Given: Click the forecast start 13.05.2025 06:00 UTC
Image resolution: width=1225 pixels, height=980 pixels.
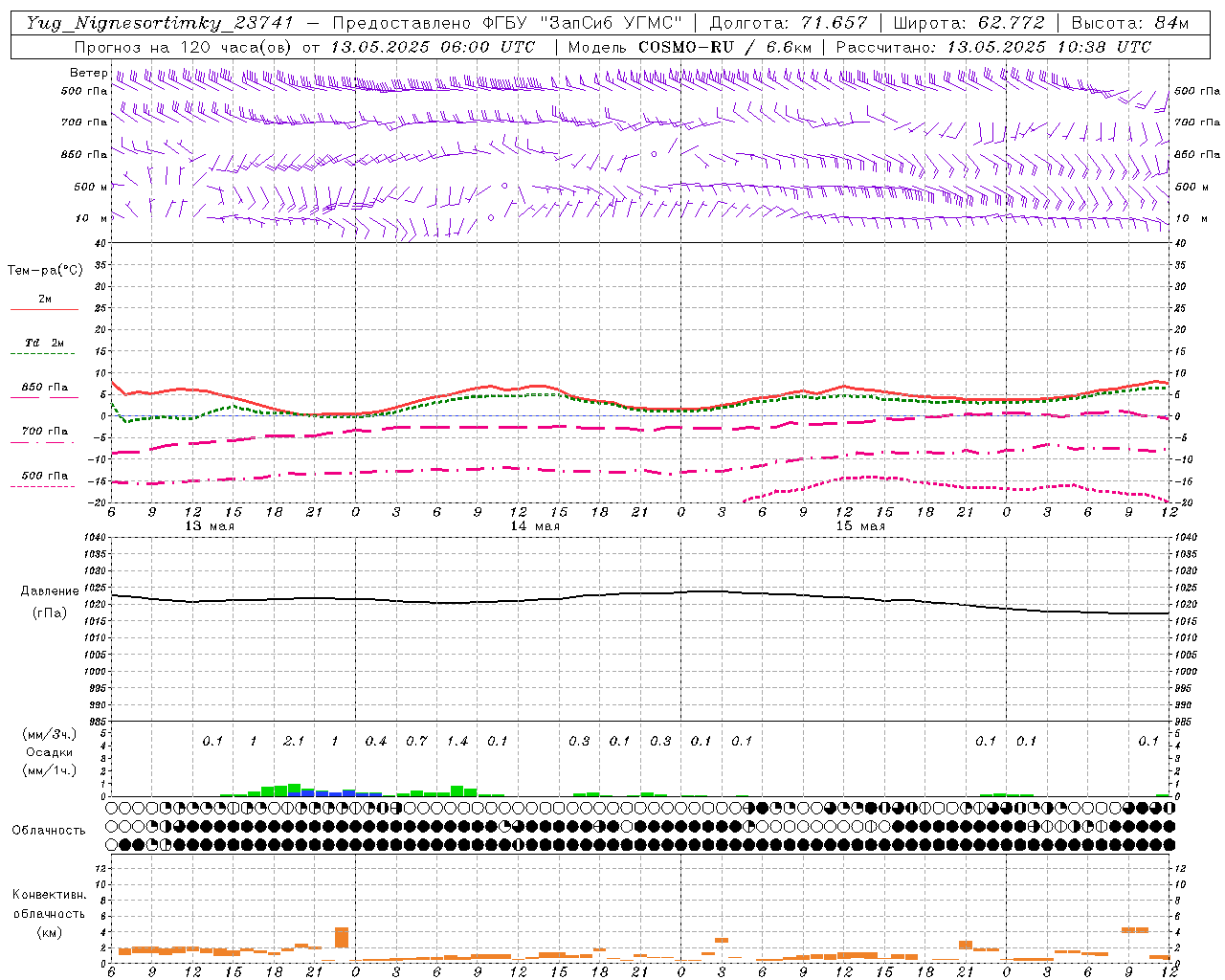Looking at the screenshot, I should pyautogui.click(x=433, y=47).
